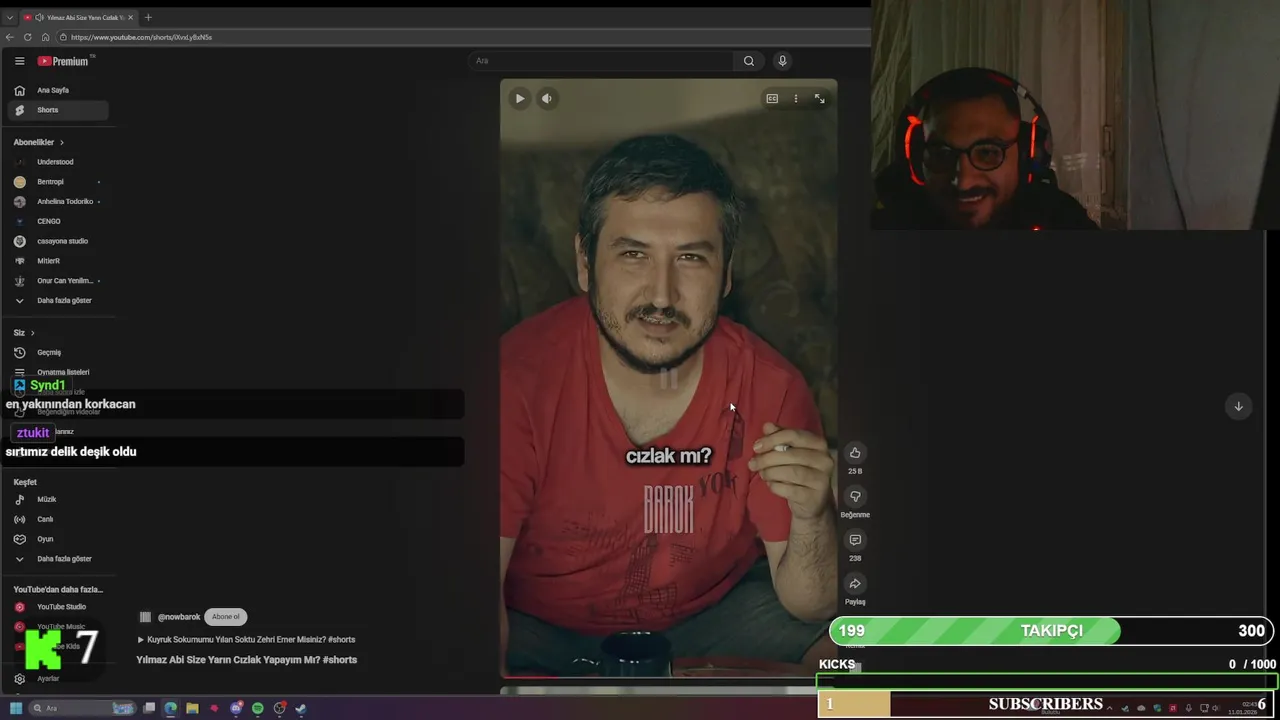This screenshot has width=1280, height=720.
Task: Open Steam from taskbar
Action: (301, 708)
